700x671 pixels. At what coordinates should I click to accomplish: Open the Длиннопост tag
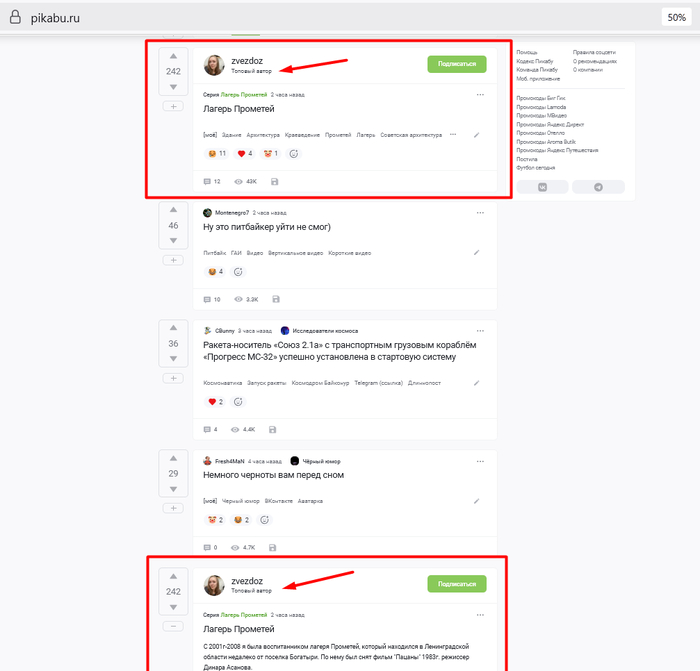(x=424, y=383)
